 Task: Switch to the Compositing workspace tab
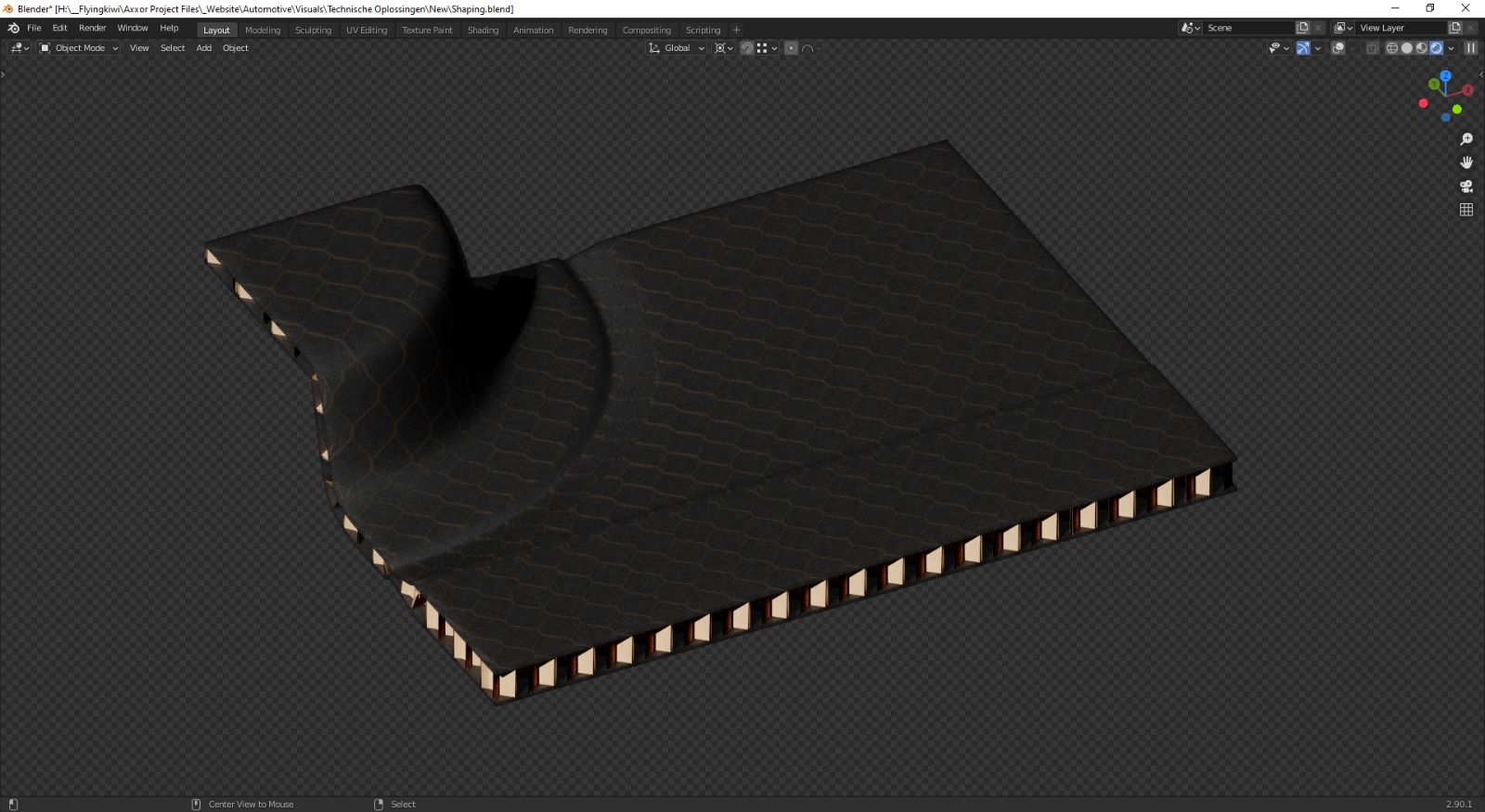(647, 30)
